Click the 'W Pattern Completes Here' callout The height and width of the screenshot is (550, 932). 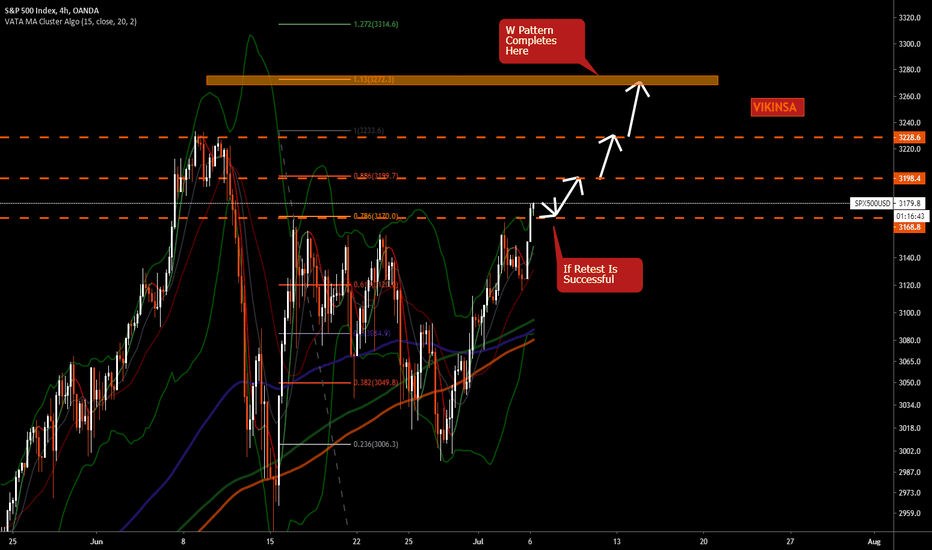click(x=541, y=41)
